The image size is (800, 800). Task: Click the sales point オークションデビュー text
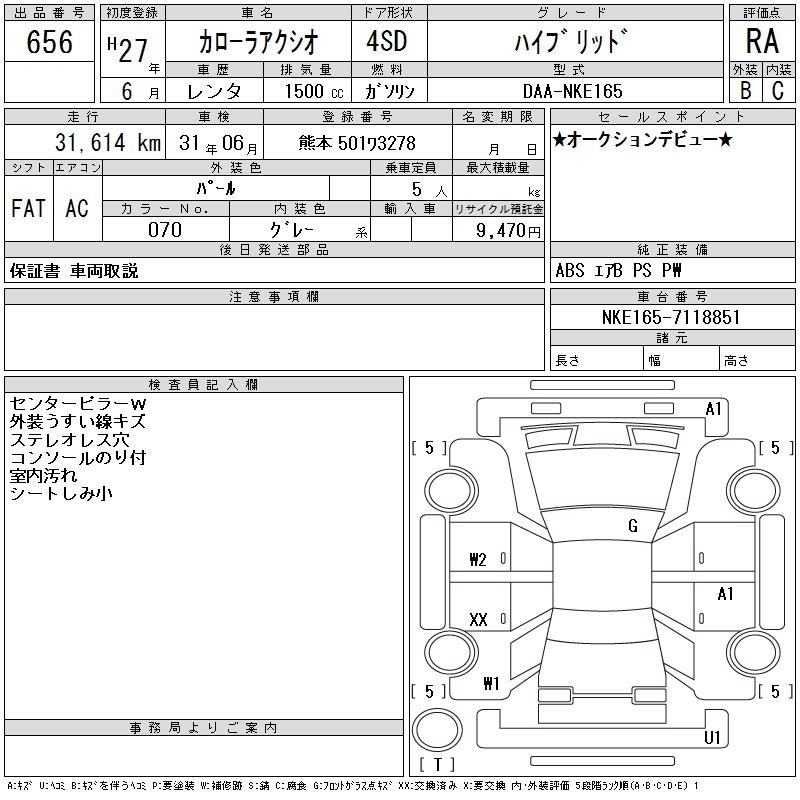(x=642, y=140)
